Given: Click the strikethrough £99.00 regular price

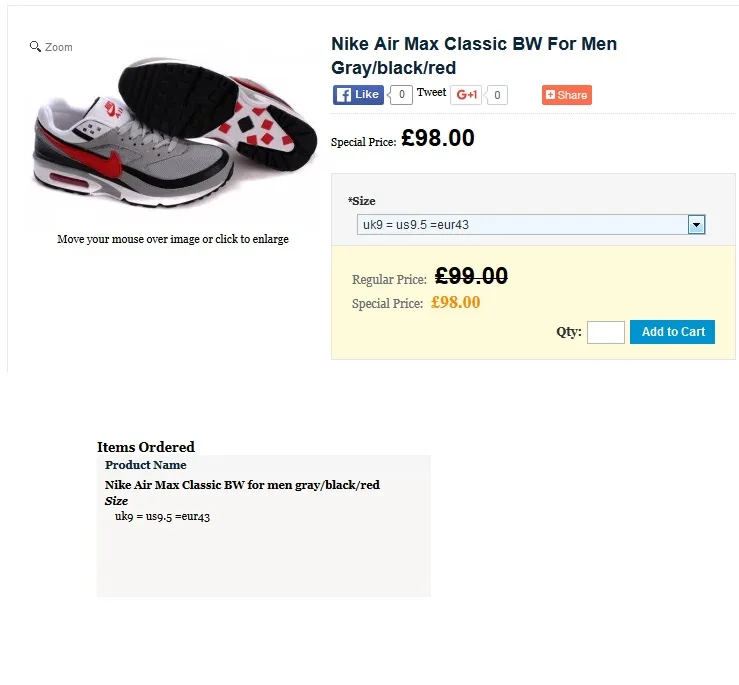Looking at the screenshot, I should tap(471, 276).
